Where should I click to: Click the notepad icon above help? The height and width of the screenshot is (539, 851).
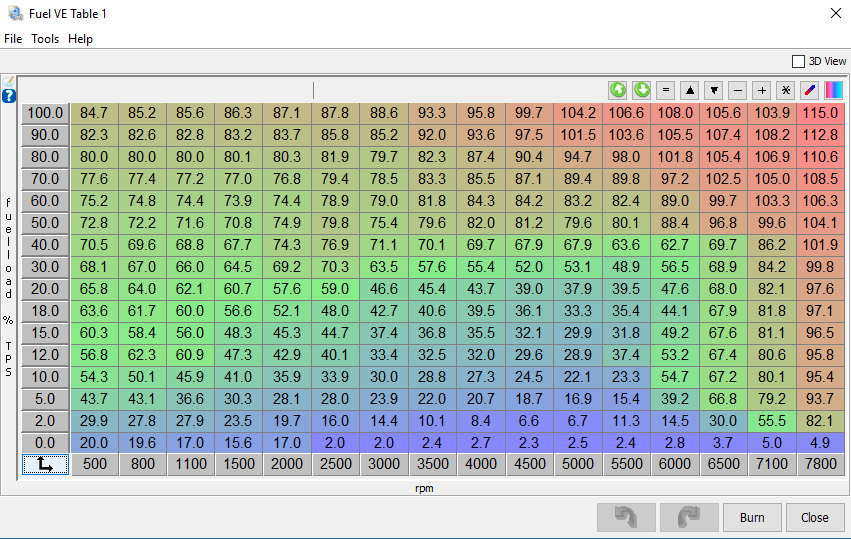pyautogui.click(x=9, y=81)
